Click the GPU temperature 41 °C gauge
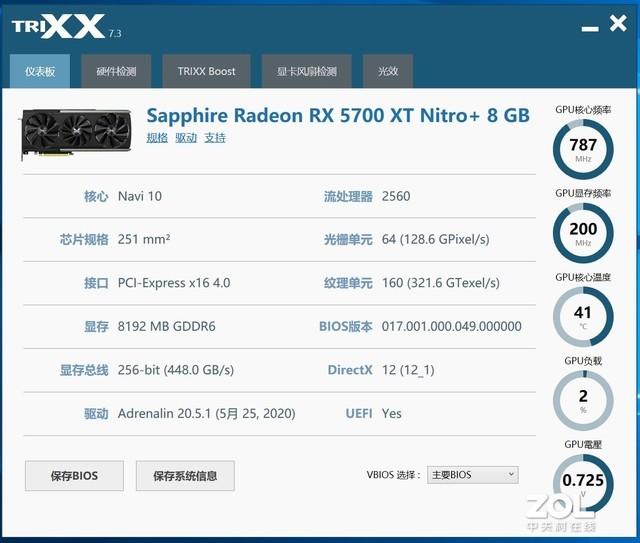The height and width of the screenshot is (543, 640). [583, 317]
